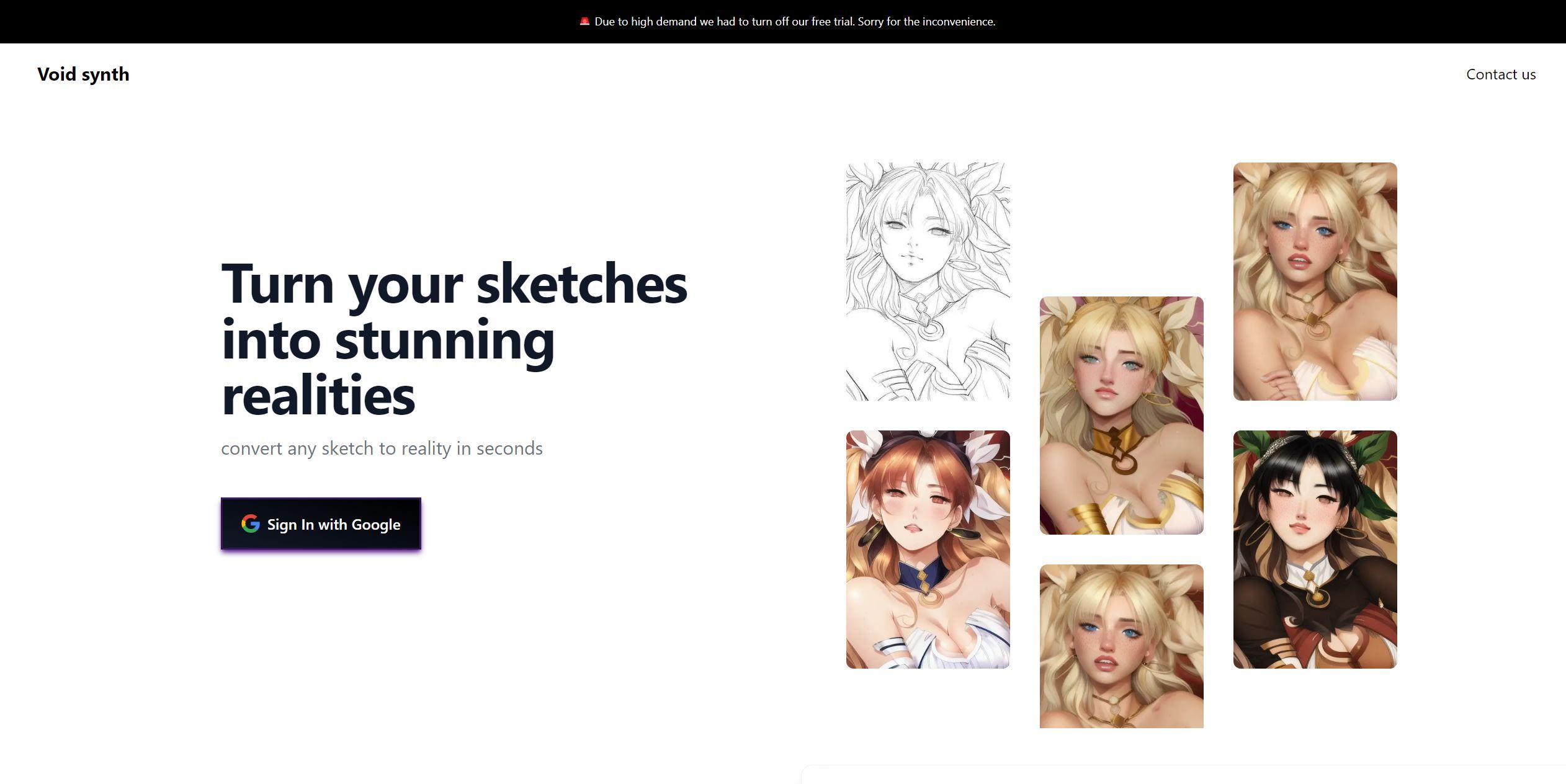Viewport: 1566px width, 784px height.
Task: Click the 'Sorry for the inconvenience' banner text
Action: 926,22
